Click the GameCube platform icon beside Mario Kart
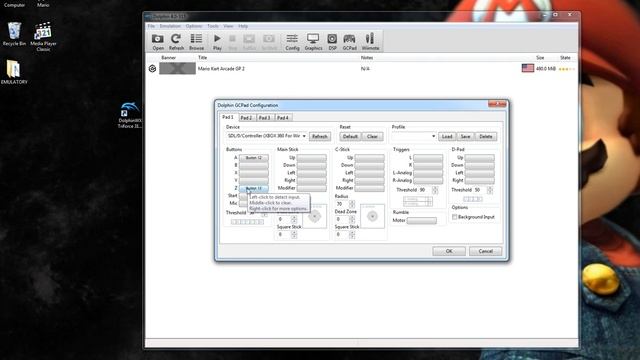Image resolution: width=640 pixels, height=360 pixels. (152, 69)
